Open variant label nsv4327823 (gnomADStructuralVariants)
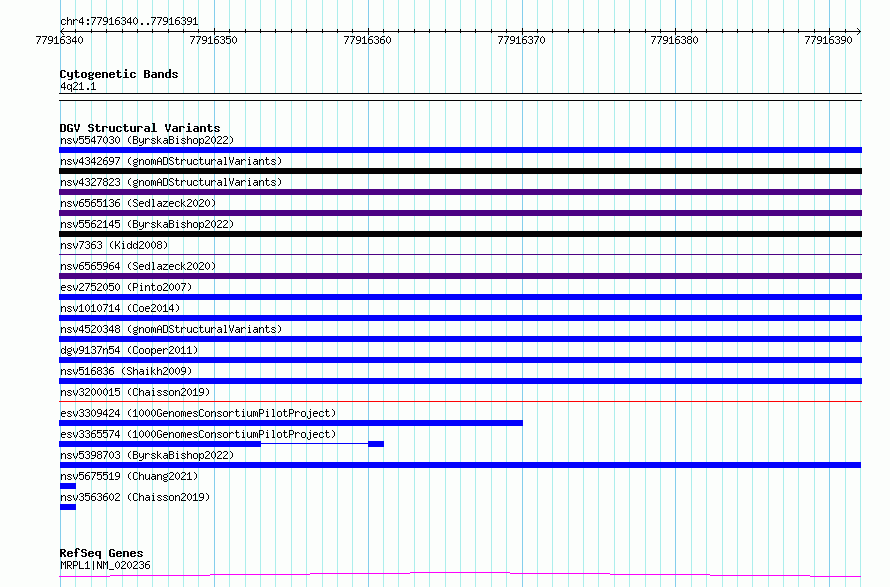This screenshot has width=890, height=587. coord(171,182)
